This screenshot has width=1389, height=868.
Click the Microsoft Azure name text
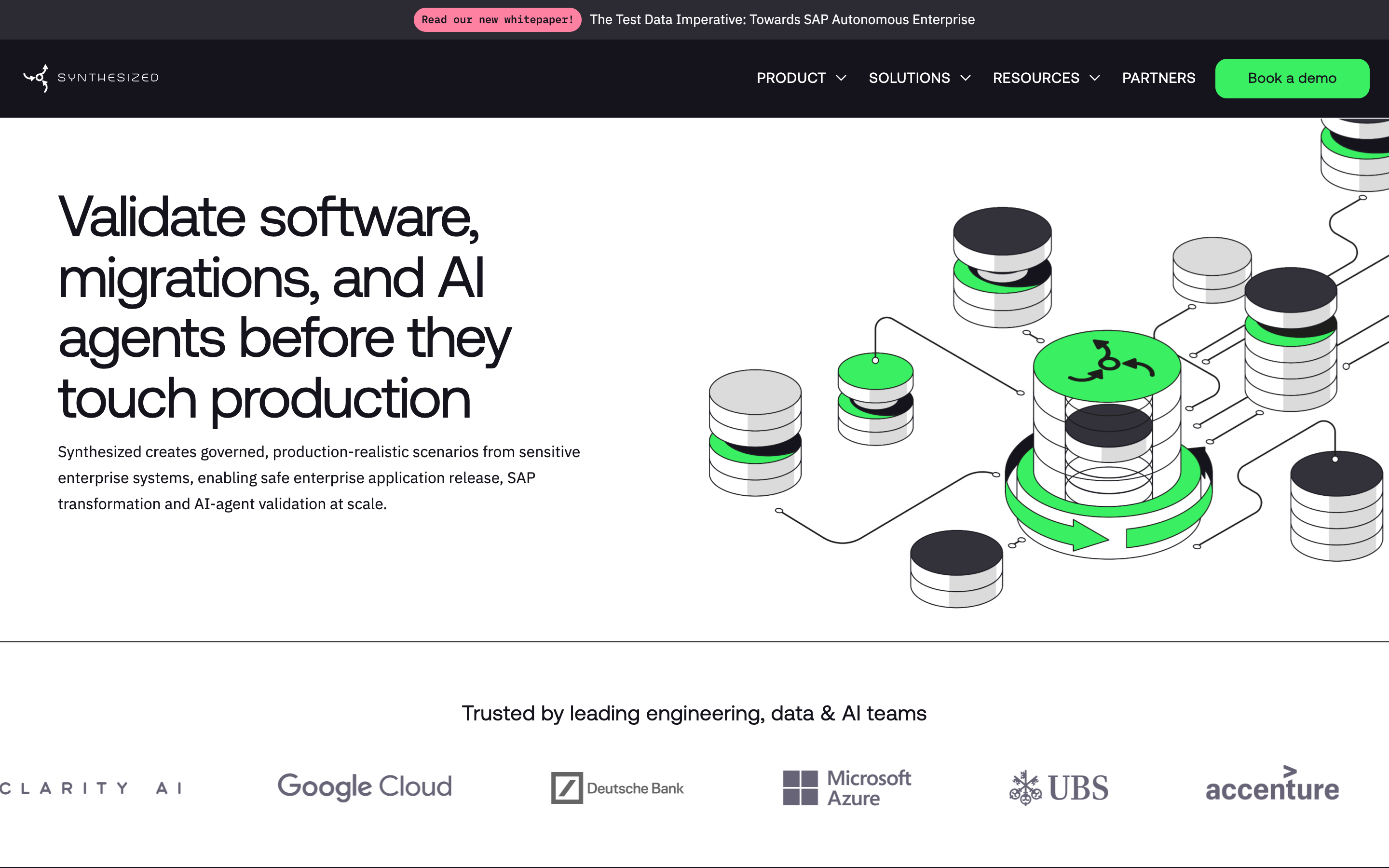click(869, 788)
